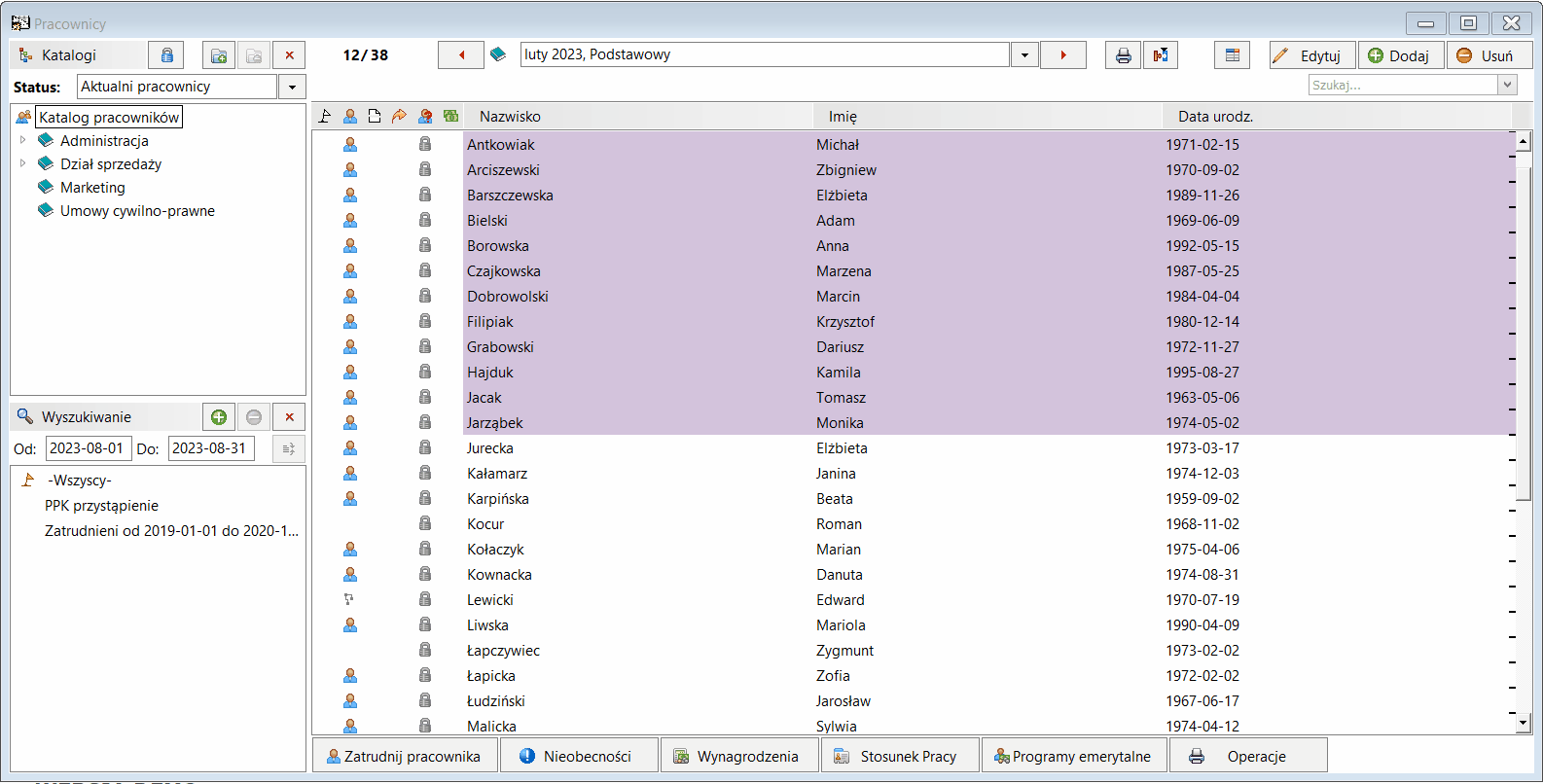
Task: Select Dział sprzedaży catalog
Action: pyautogui.click(x=111, y=164)
